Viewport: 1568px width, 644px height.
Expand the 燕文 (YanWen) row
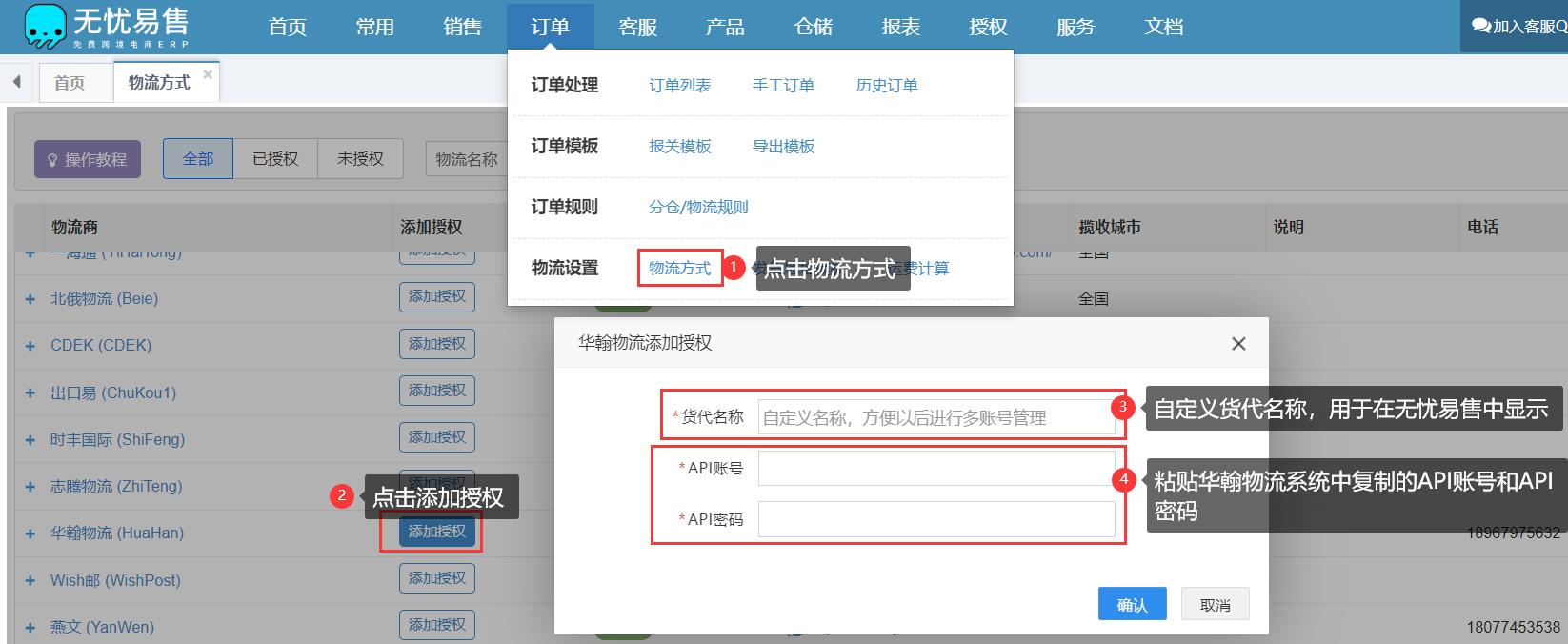(30, 628)
